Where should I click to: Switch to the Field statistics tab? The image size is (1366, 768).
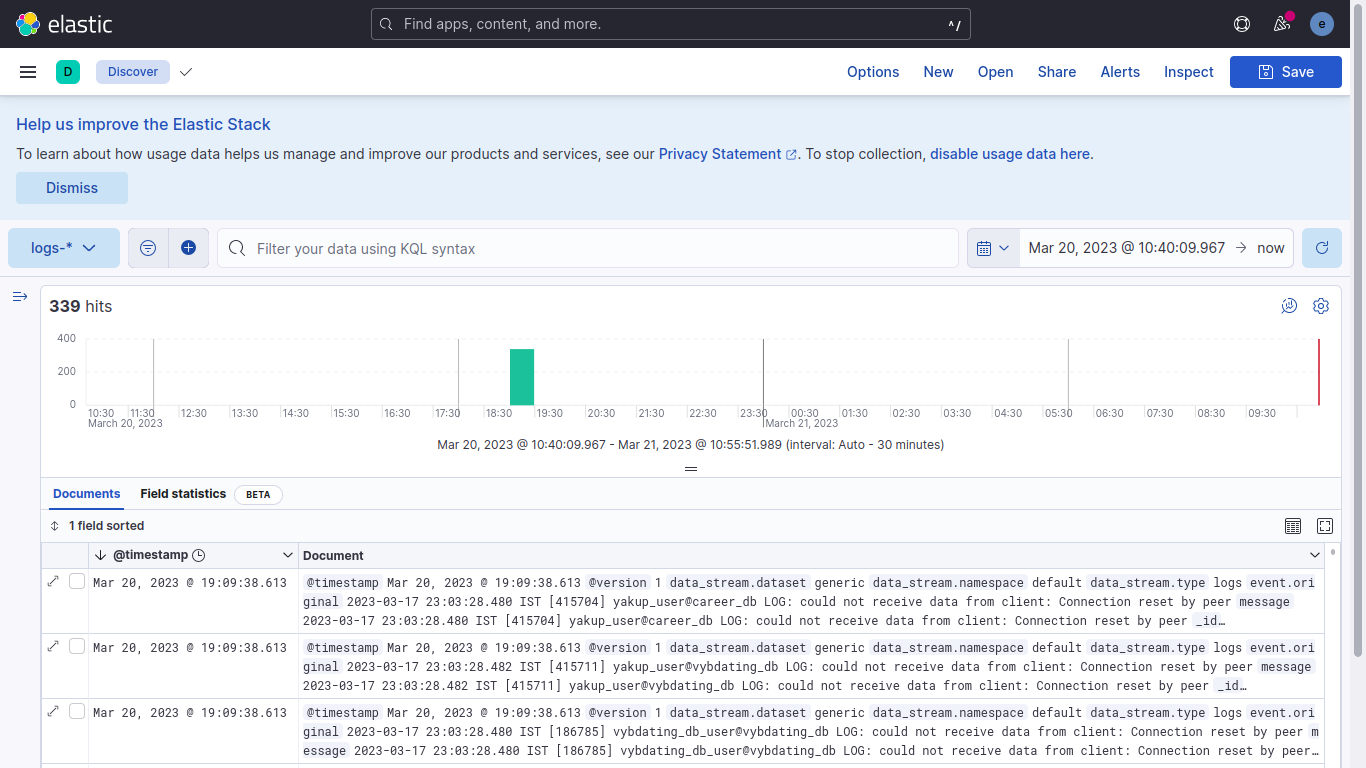click(x=183, y=494)
